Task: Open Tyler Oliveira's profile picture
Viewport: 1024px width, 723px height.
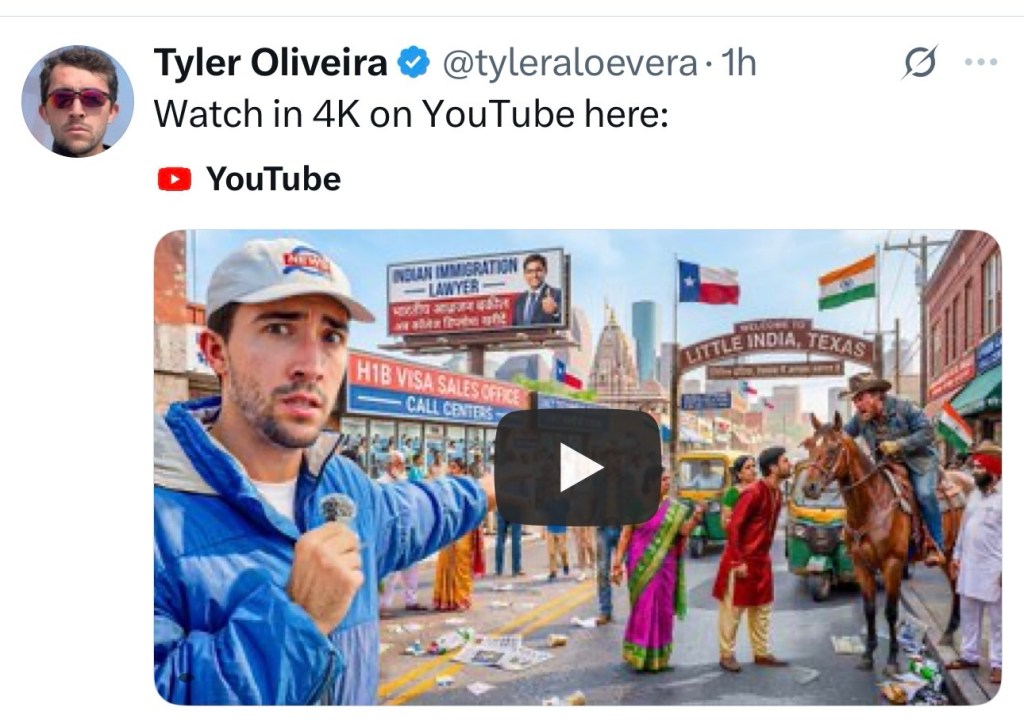Action: [77, 101]
